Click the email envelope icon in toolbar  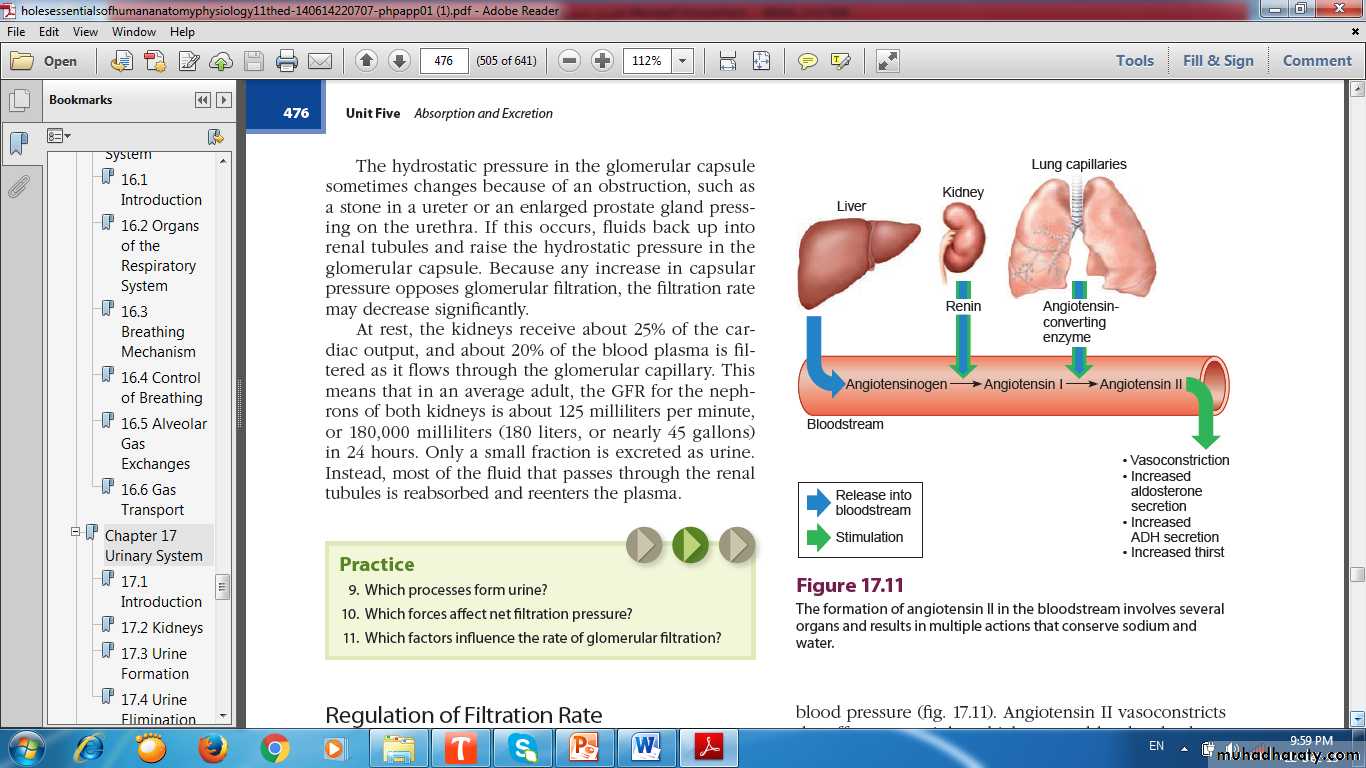pyautogui.click(x=320, y=61)
